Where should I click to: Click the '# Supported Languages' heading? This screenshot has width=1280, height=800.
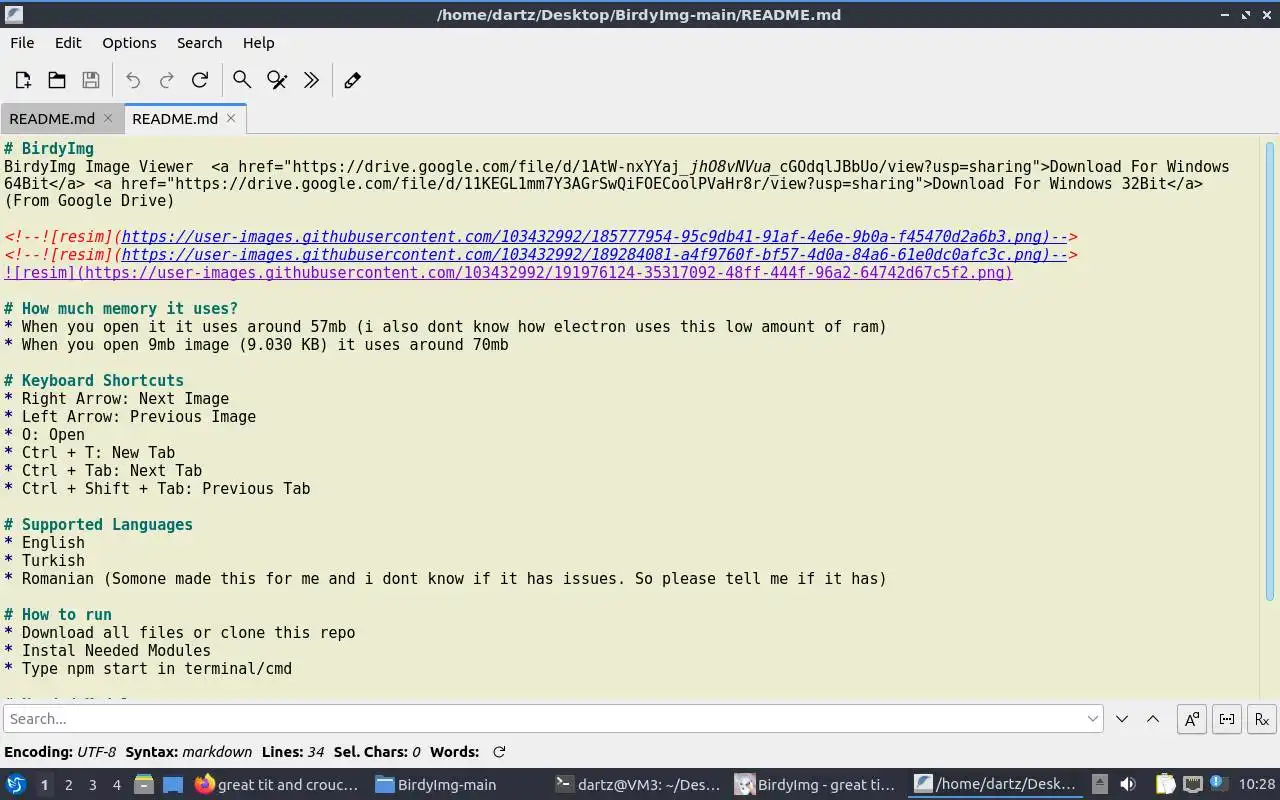coord(98,525)
